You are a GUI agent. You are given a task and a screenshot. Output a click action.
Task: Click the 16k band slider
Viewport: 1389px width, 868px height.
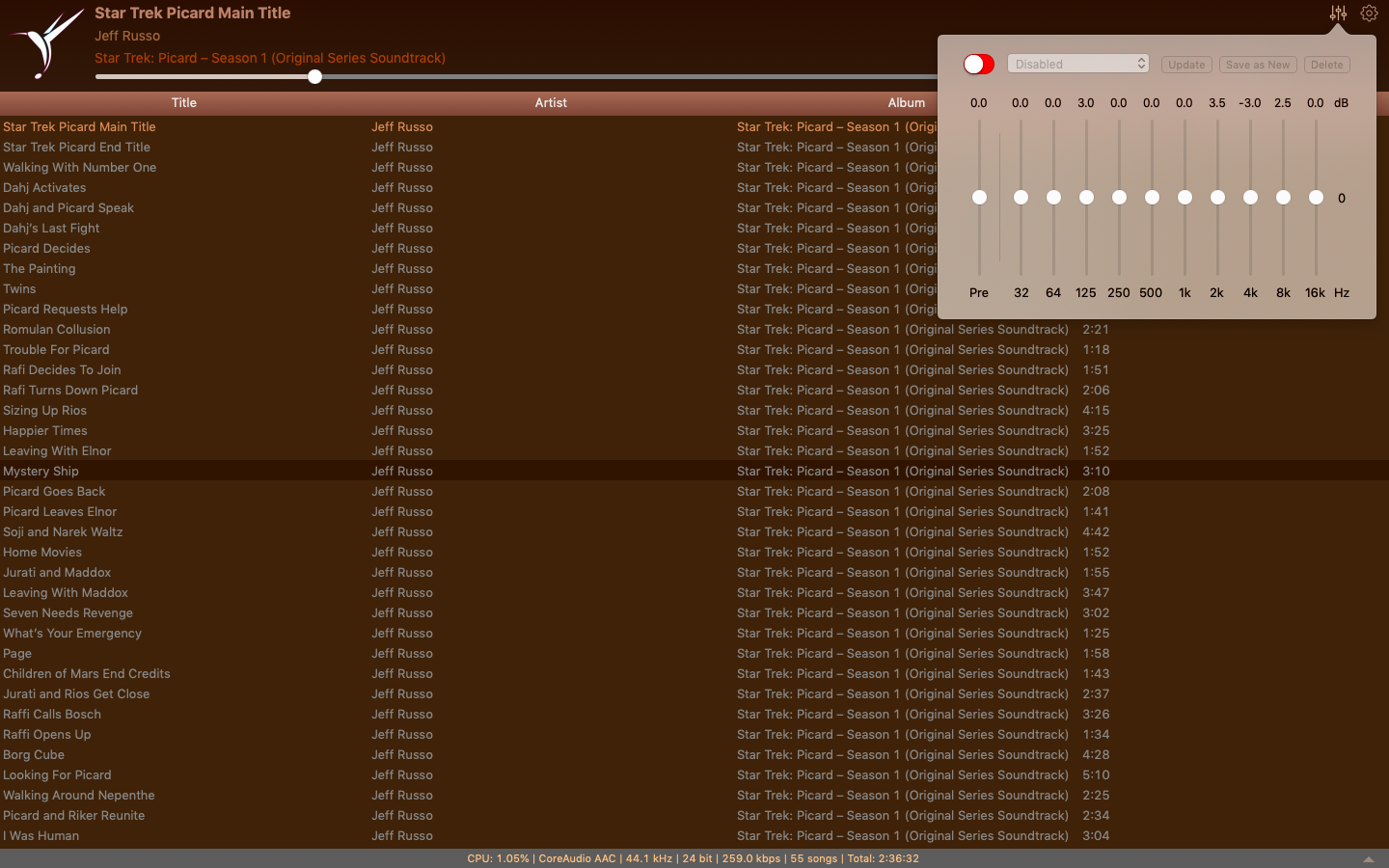[x=1316, y=198]
